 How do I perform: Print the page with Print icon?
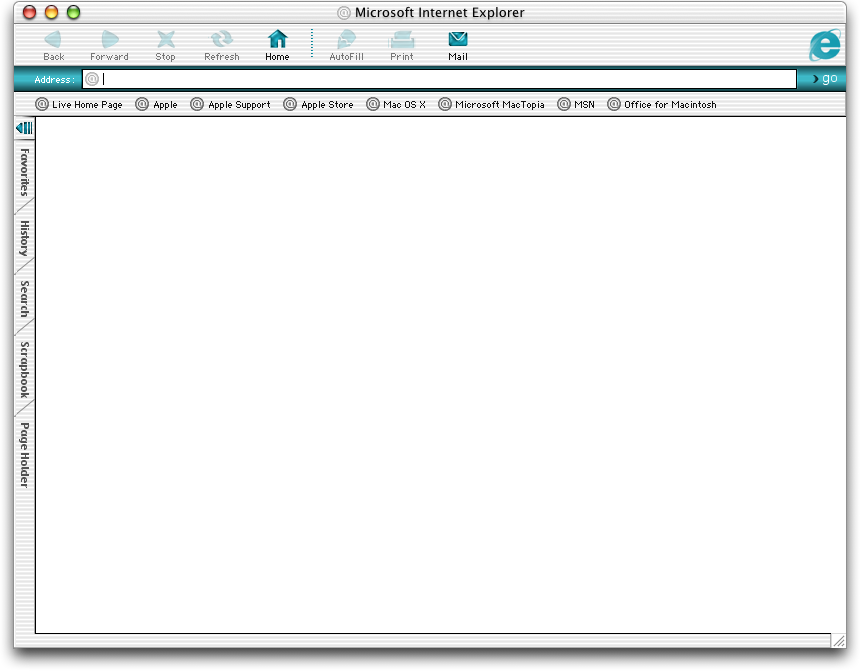pos(401,45)
